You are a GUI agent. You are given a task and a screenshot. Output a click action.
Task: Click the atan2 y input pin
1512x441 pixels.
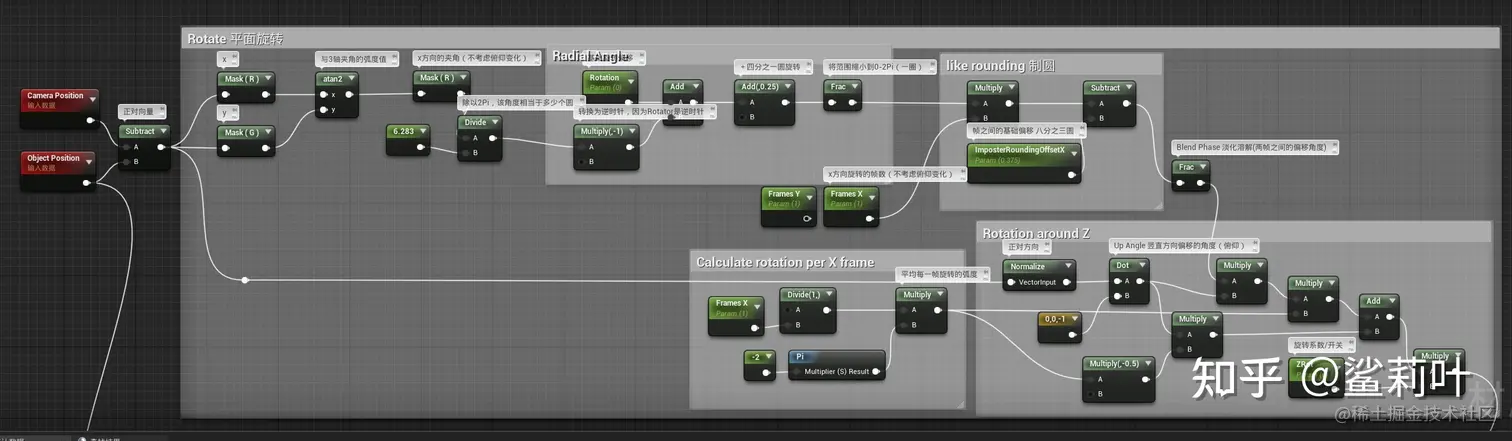click(x=322, y=110)
